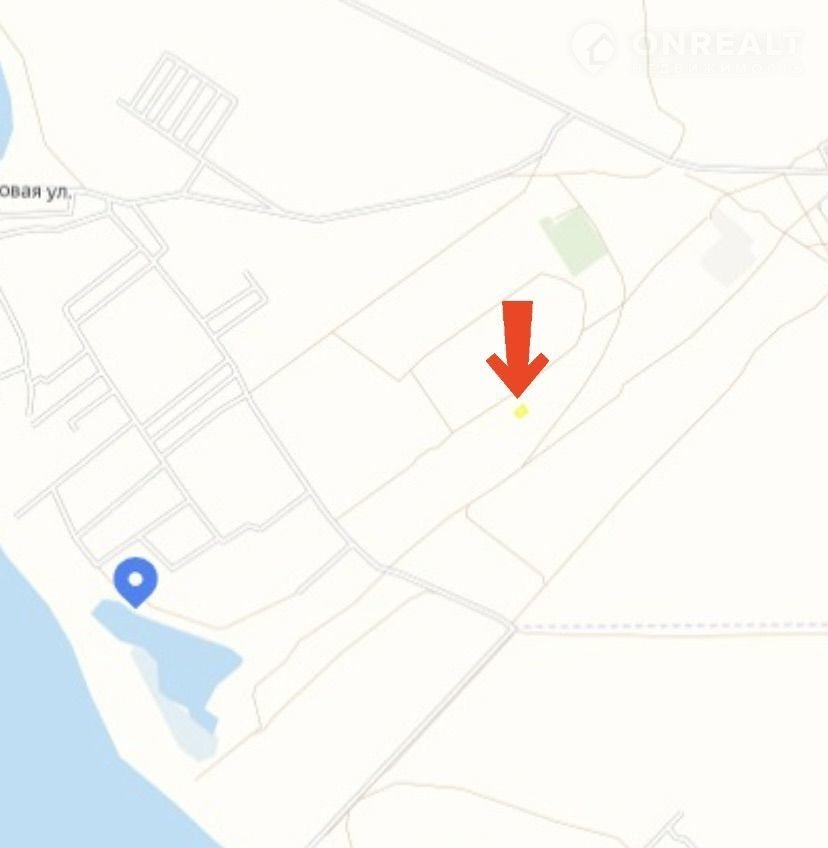The height and width of the screenshot is (848, 828).
Task: Select the U-shaped dead-end street in the left district
Action: point(237,303)
